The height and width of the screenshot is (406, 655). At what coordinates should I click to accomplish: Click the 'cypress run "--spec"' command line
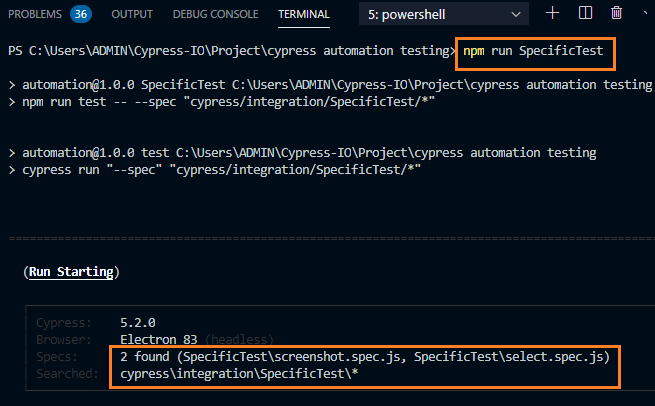click(x=215, y=170)
